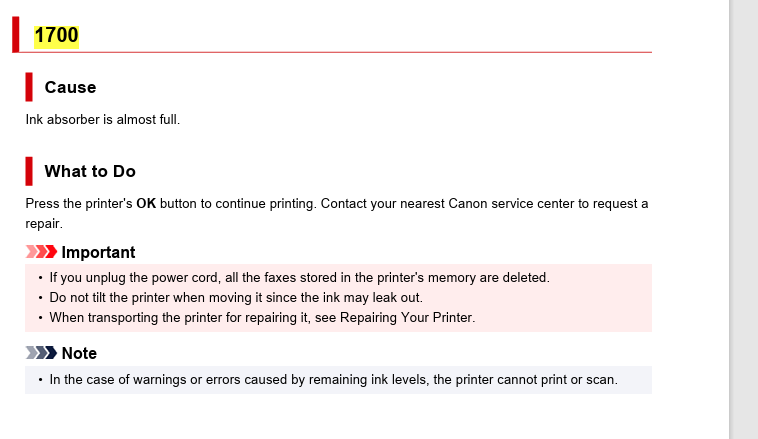The height and width of the screenshot is (439, 758).
Task: Click the "What to Do" heading text
Action: click(90, 171)
